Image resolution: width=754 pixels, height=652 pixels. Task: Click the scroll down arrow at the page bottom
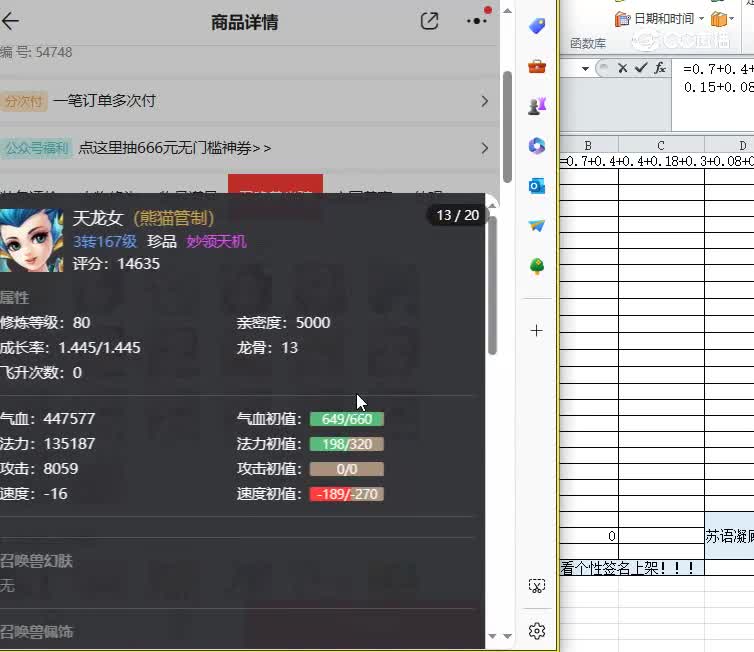pos(507,636)
